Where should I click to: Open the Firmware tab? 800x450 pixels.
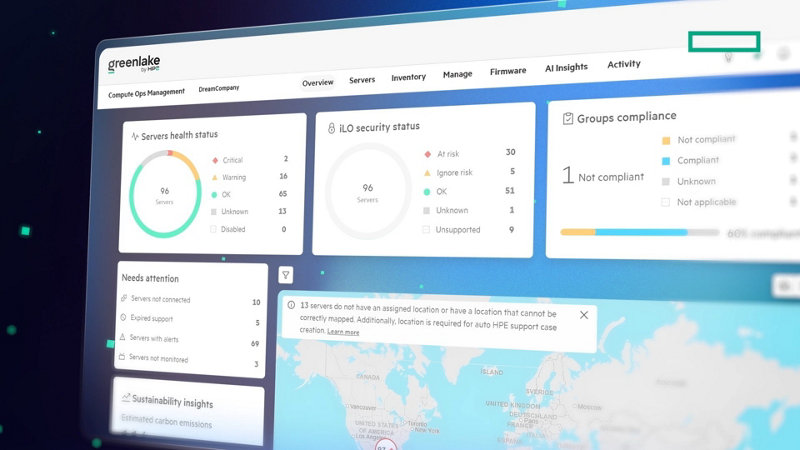[x=508, y=71]
